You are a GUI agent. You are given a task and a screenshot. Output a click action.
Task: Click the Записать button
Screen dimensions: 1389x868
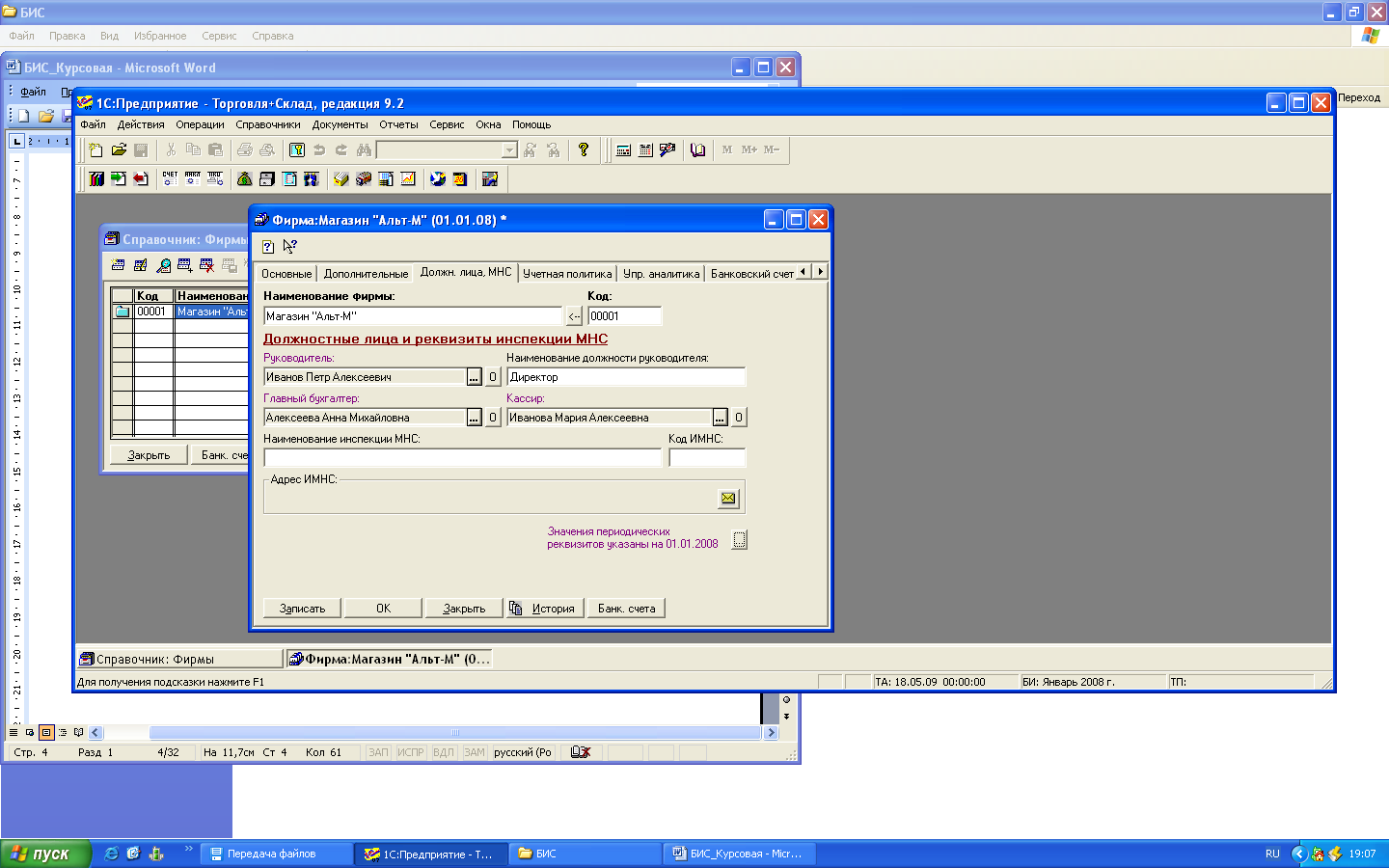coord(302,609)
